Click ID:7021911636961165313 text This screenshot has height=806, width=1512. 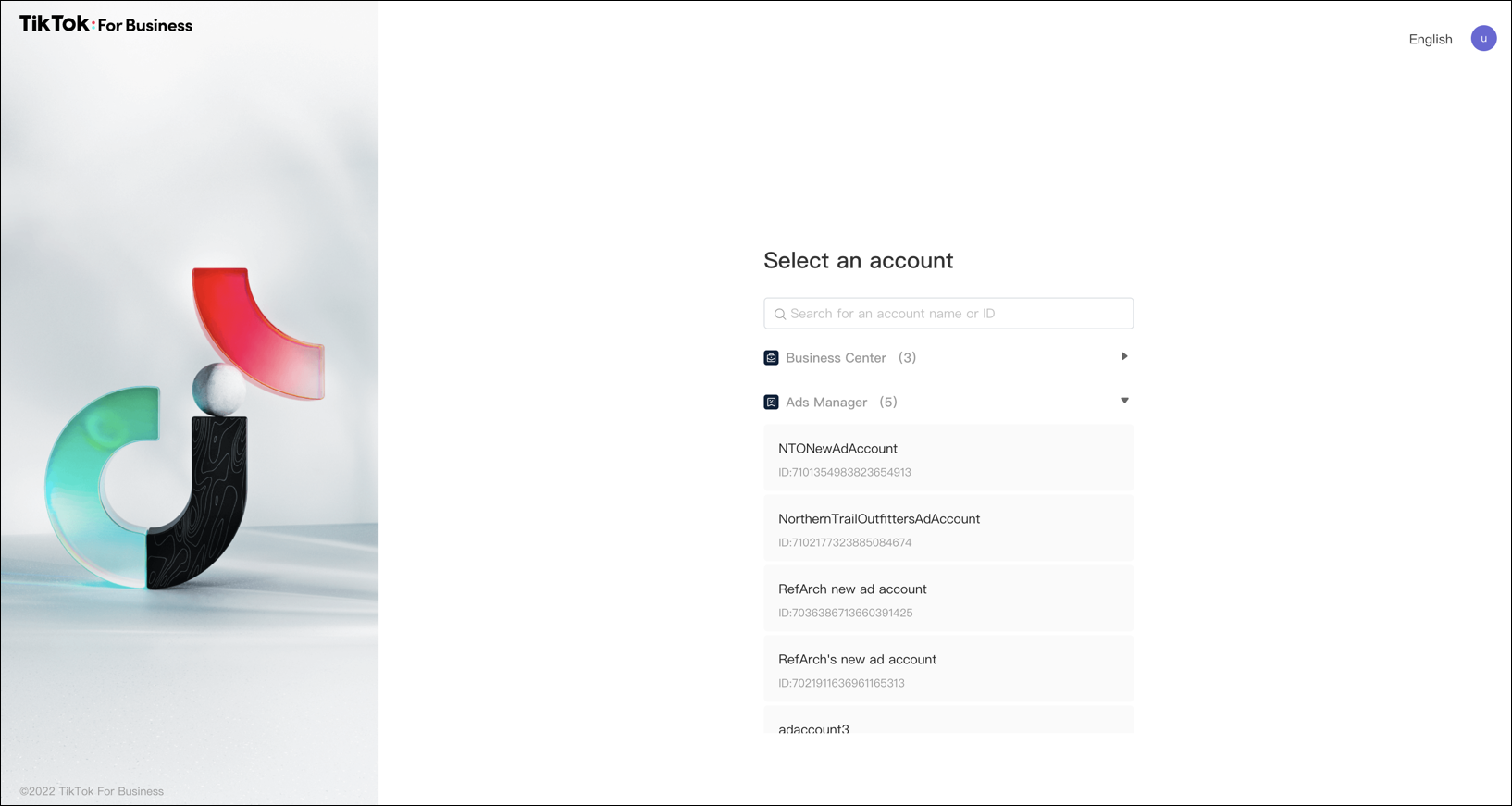coord(841,683)
